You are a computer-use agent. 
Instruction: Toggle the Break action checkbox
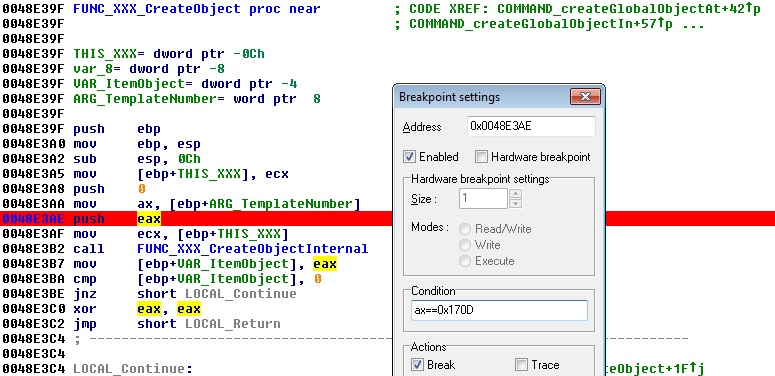coord(418,365)
